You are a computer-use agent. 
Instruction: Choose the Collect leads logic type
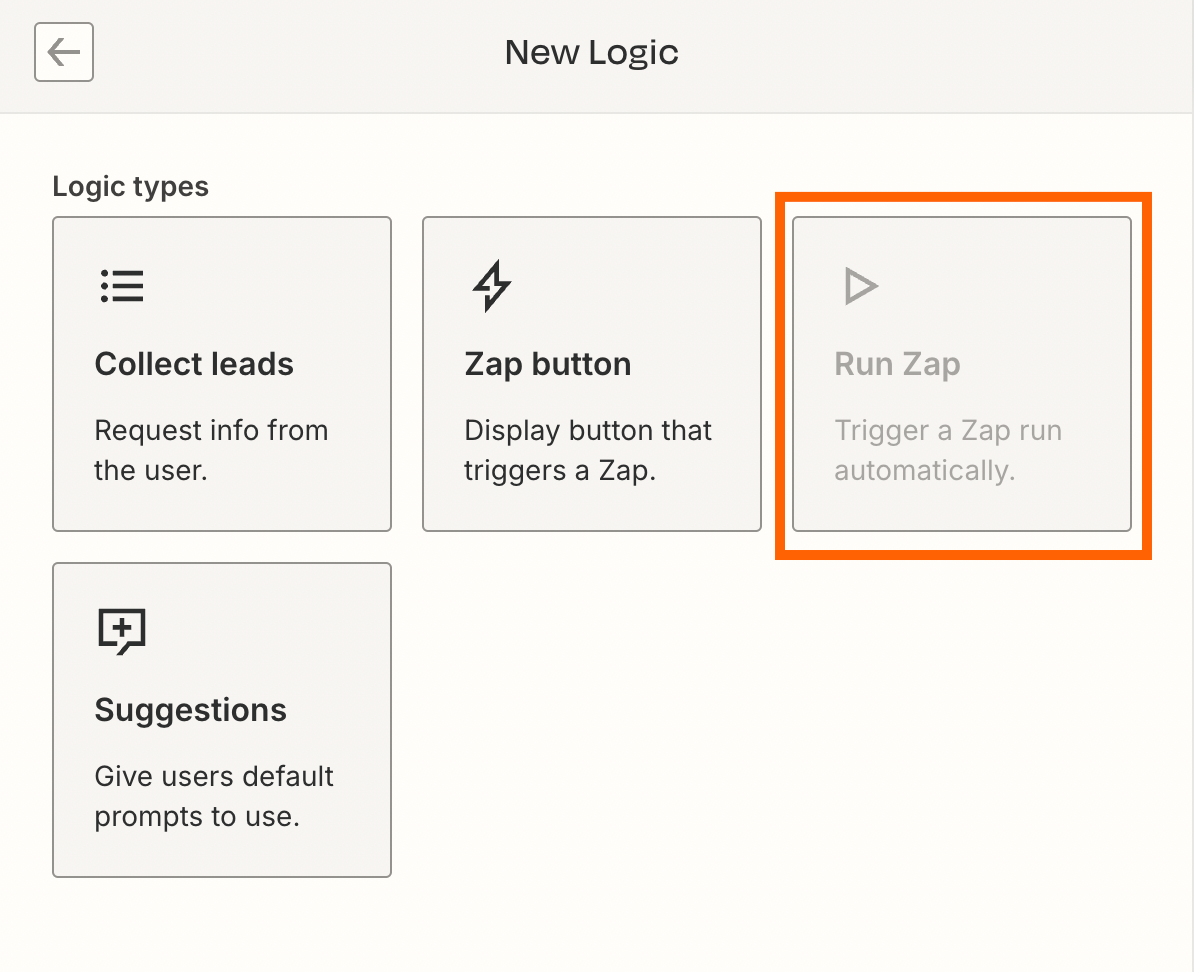[222, 374]
